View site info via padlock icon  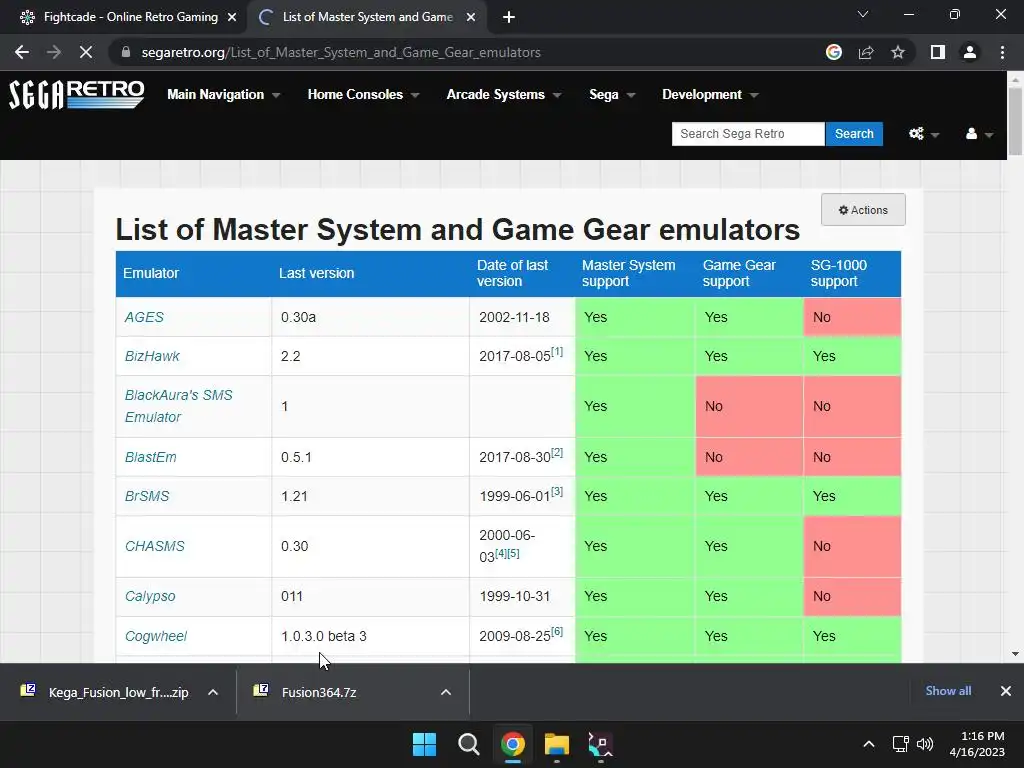tap(126, 52)
